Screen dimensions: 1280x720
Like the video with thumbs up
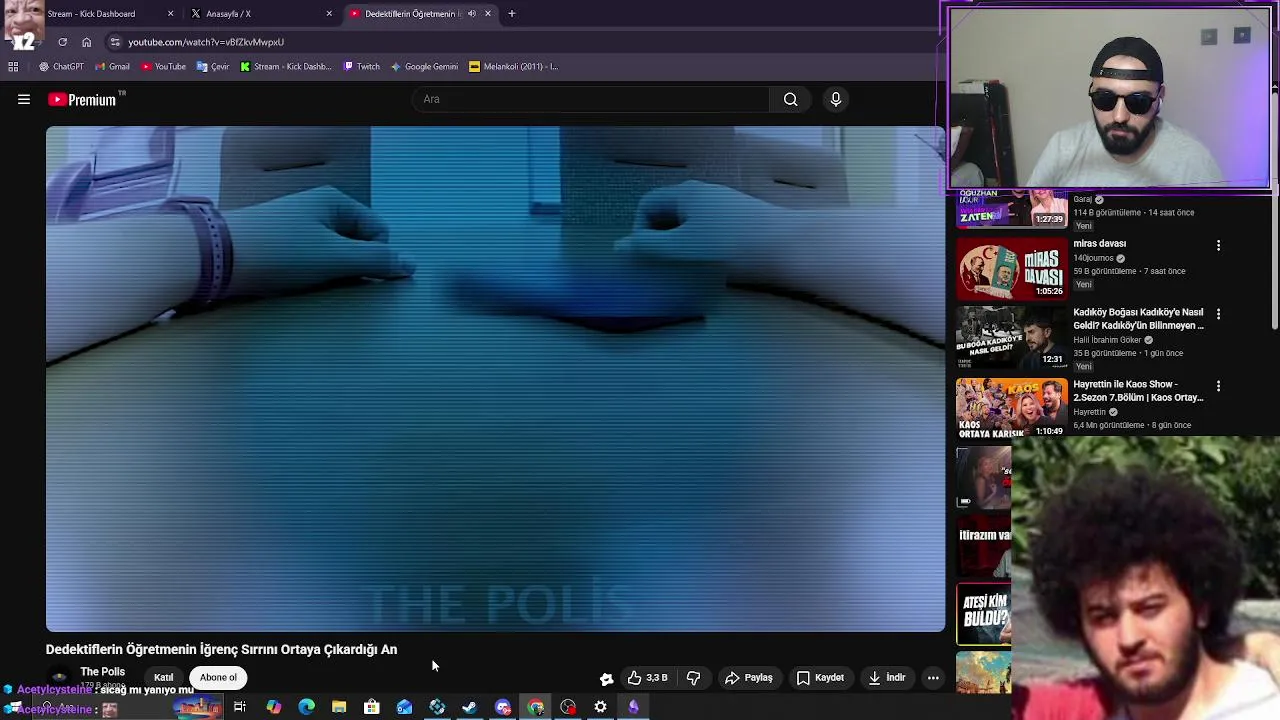647,678
